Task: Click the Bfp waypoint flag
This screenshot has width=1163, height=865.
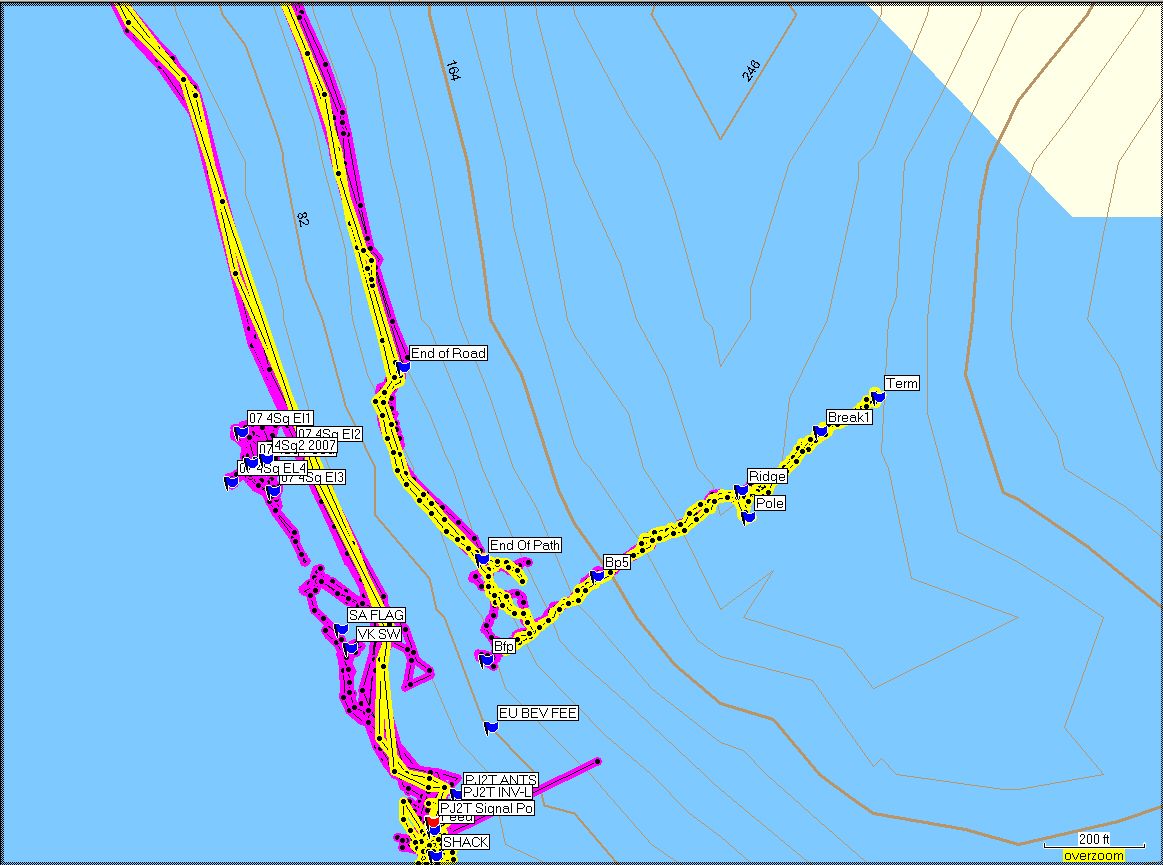Action: coord(486,660)
